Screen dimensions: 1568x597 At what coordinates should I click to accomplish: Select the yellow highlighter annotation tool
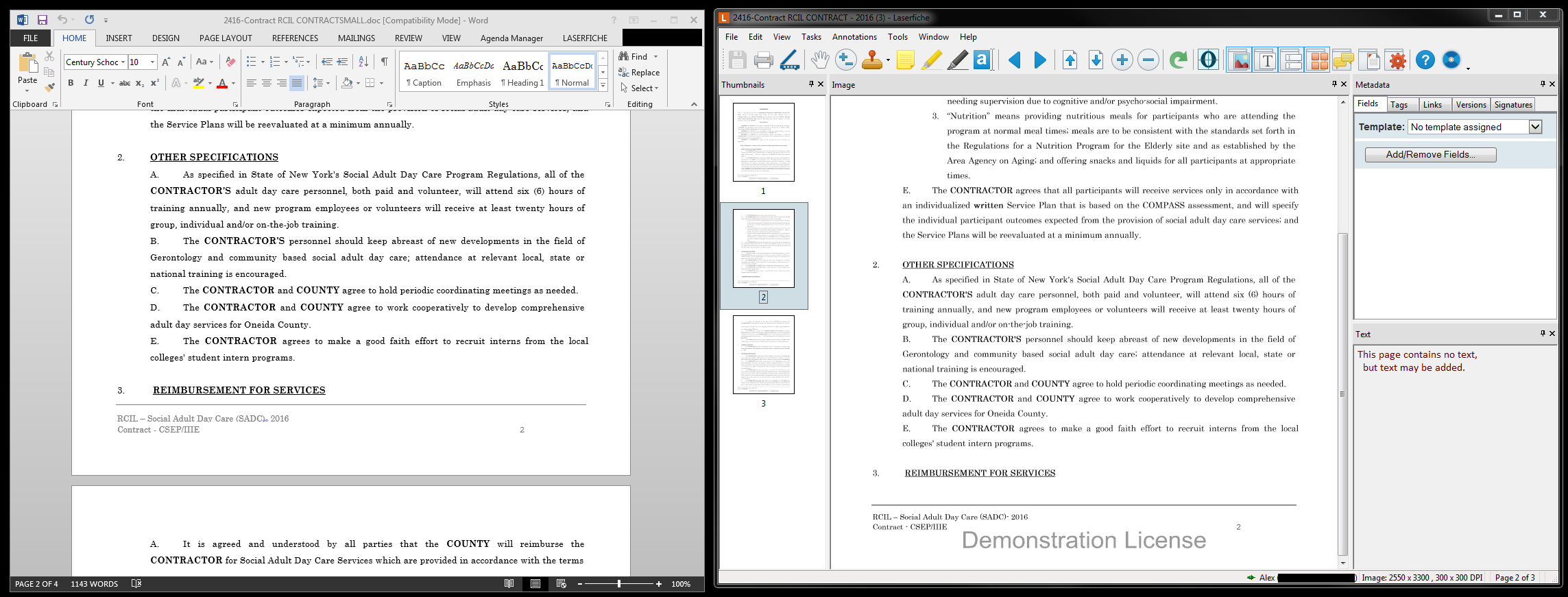click(x=931, y=60)
